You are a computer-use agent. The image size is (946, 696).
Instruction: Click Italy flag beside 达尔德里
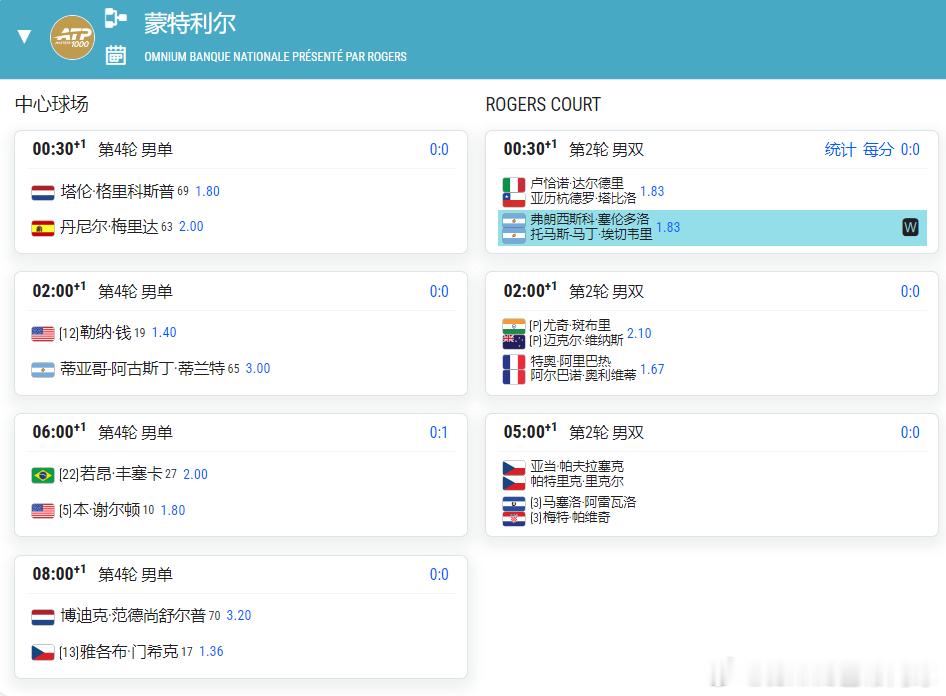point(514,185)
